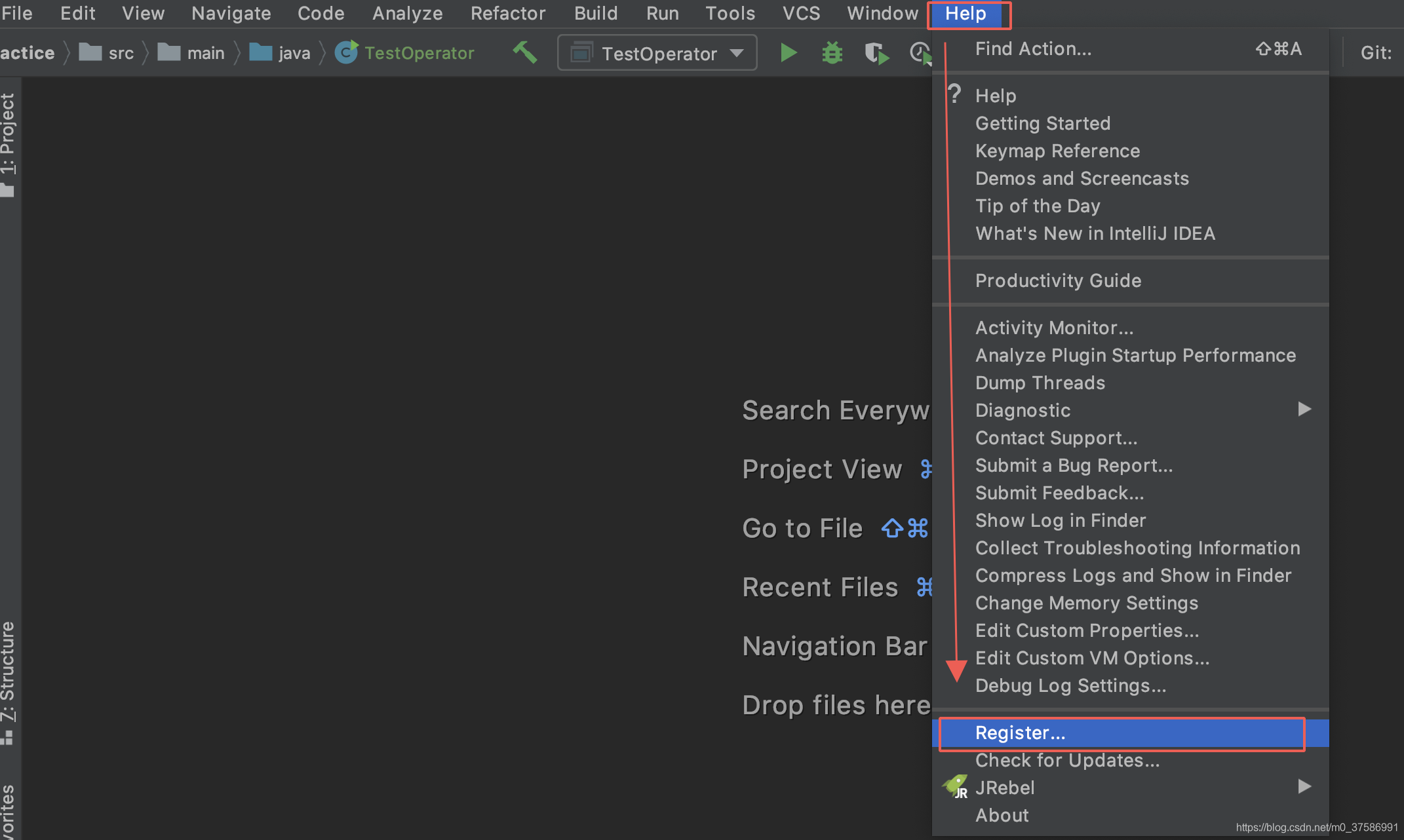Screen dimensions: 1404x840
Task: Select Find Action... entry
Action: [x=1033, y=48]
